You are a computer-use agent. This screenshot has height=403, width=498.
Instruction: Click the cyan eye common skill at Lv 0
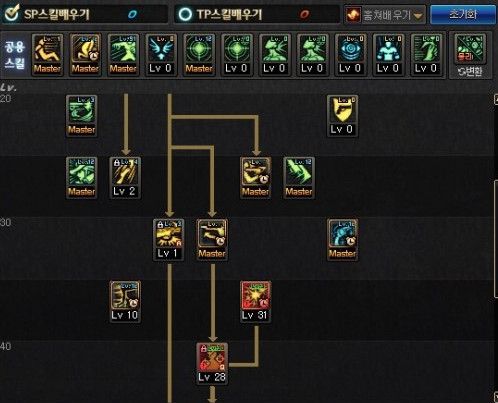(x=351, y=55)
